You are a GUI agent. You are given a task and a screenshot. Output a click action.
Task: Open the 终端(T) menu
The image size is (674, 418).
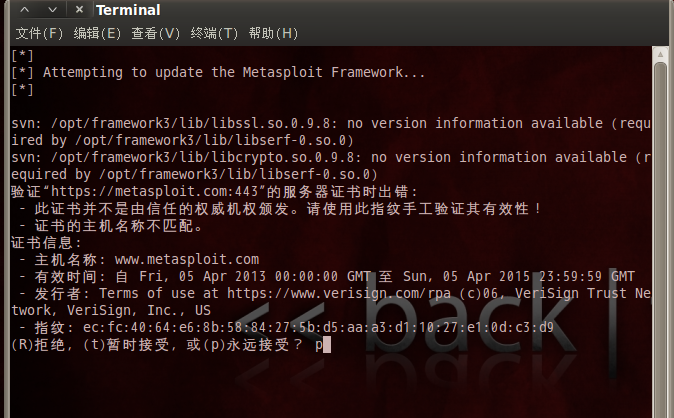(x=214, y=33)
